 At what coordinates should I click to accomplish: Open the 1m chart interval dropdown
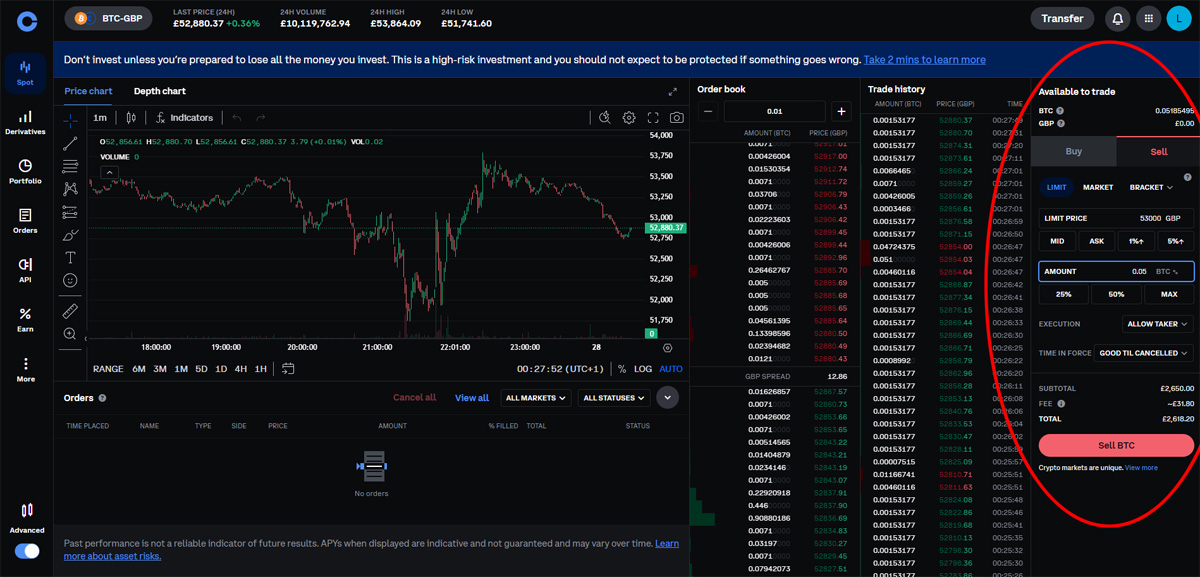[x=100, y=117]
